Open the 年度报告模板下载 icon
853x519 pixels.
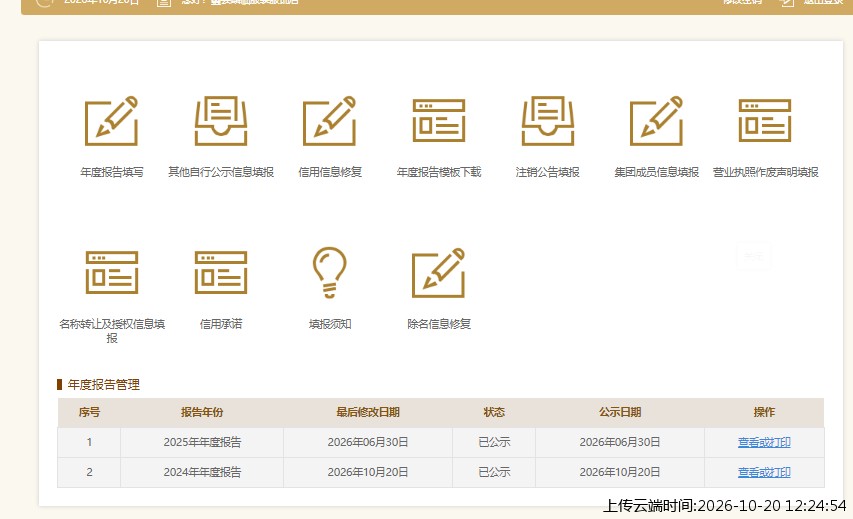(x=438, y=121)
